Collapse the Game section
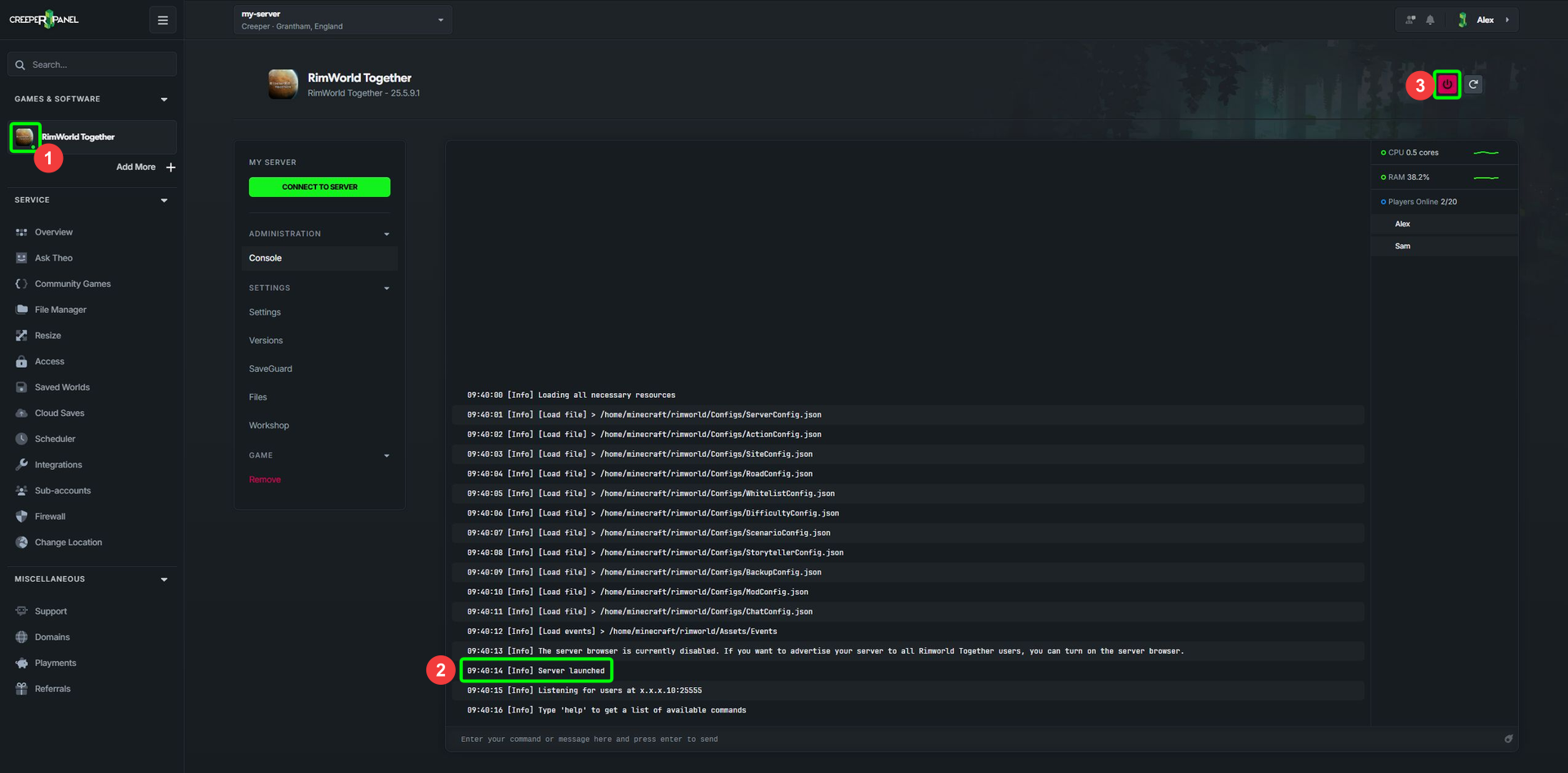 coord(387,456)
